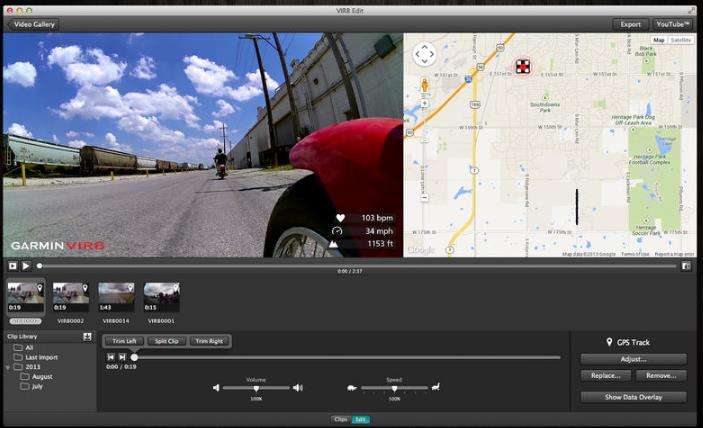Click the loud volume speaker icon
This screenshot has height=428, width=703.
[298, 388]
